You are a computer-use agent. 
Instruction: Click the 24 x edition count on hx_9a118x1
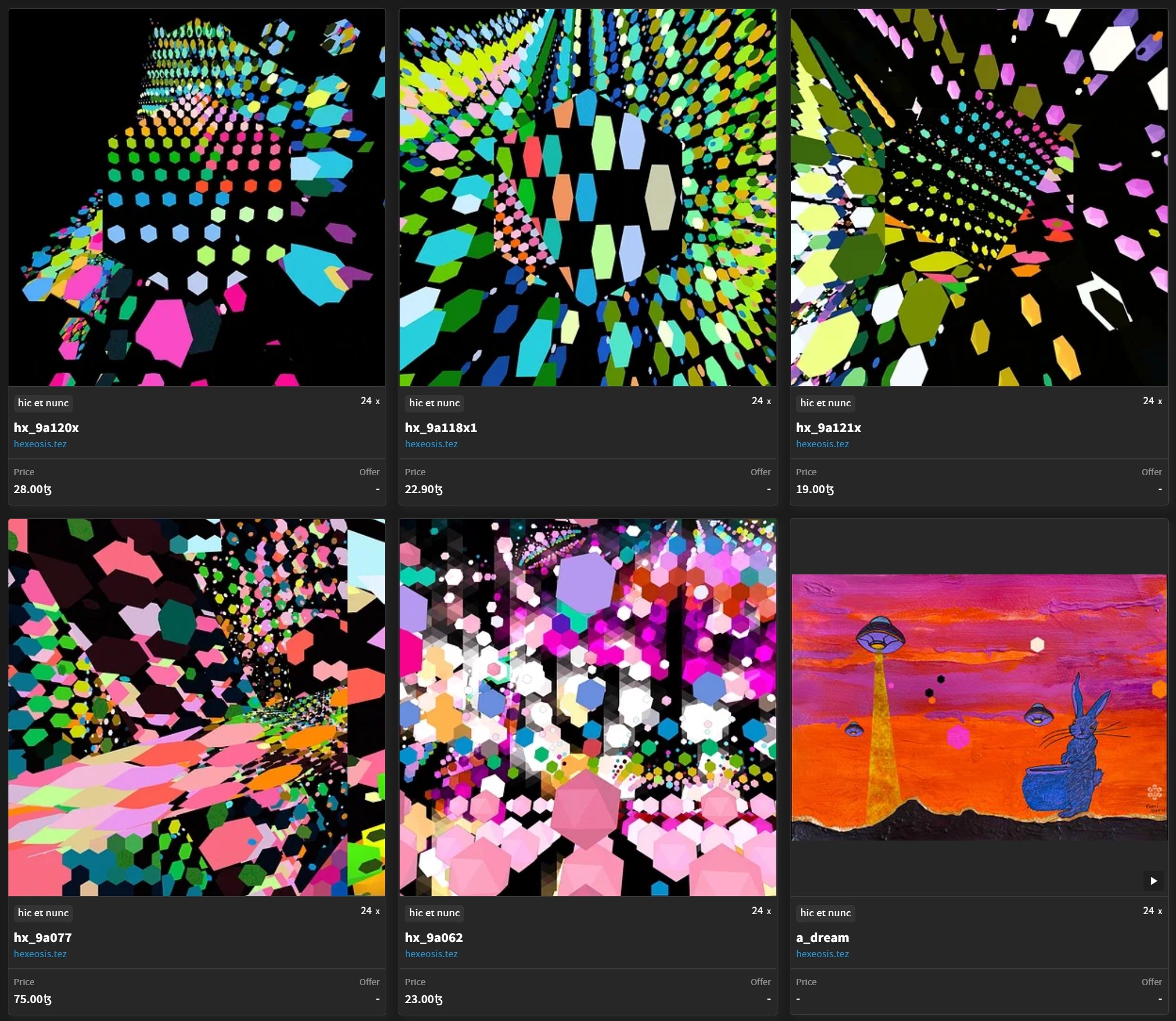pos(761,401)
